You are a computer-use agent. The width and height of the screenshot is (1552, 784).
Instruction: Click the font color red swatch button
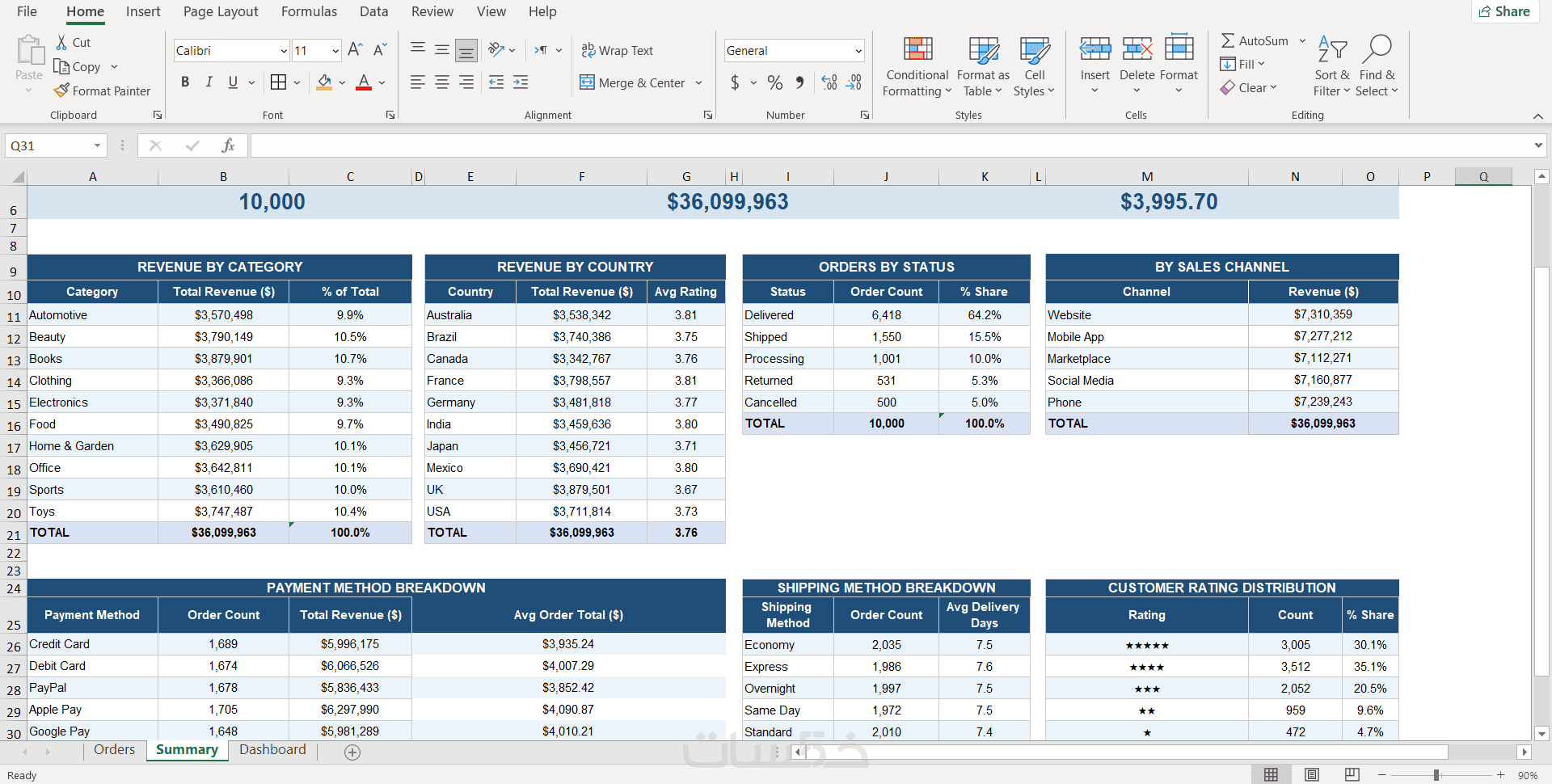[364, 82]
